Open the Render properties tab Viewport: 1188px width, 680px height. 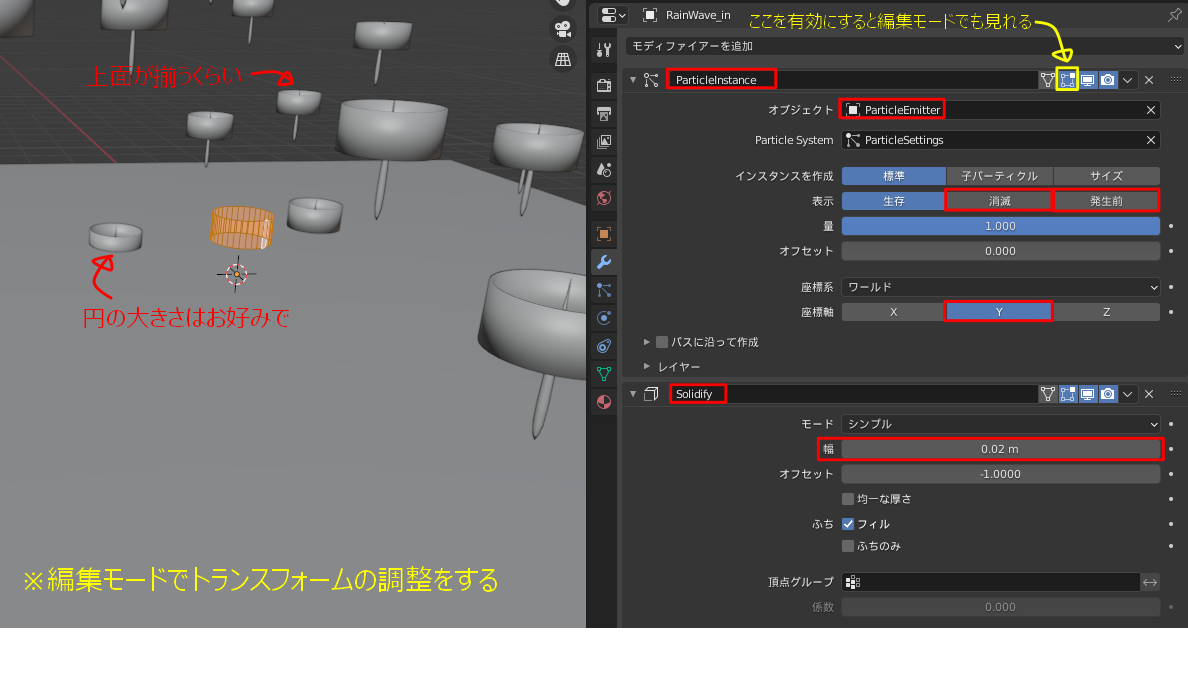pyautogui.click(x=602, y=85)
